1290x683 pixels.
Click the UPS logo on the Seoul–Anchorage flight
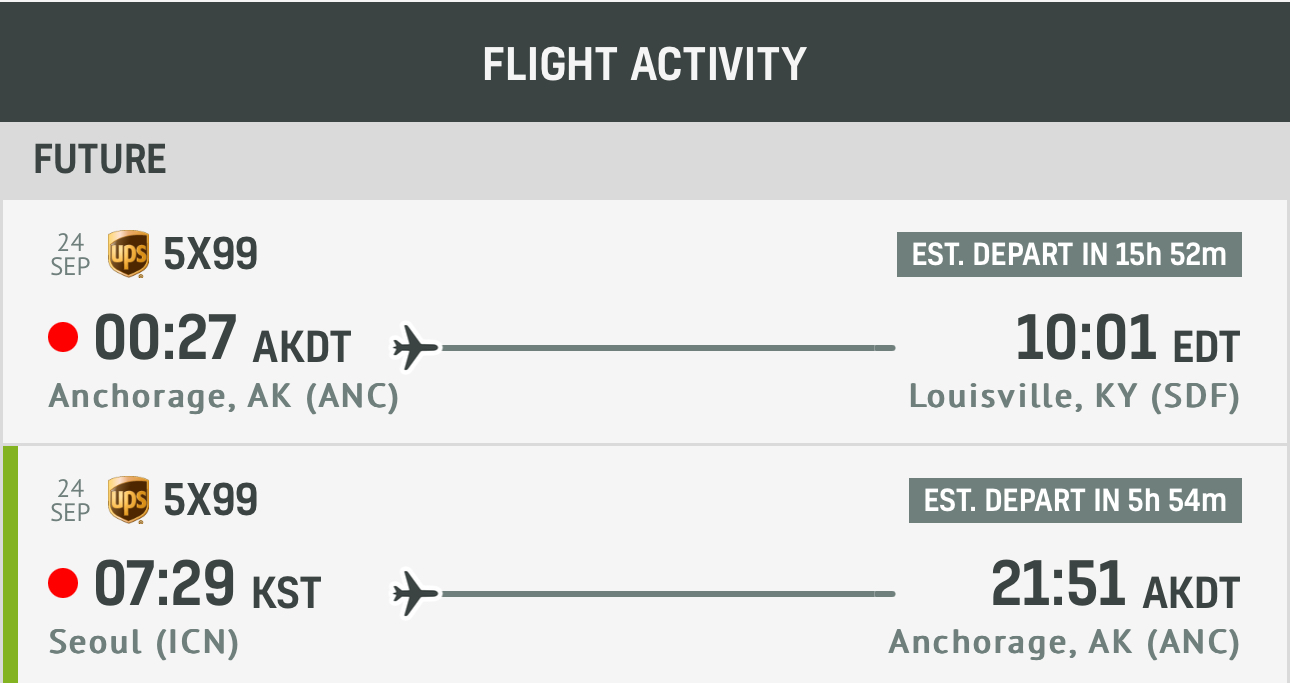pyautogui.click(x=129, y=499)
